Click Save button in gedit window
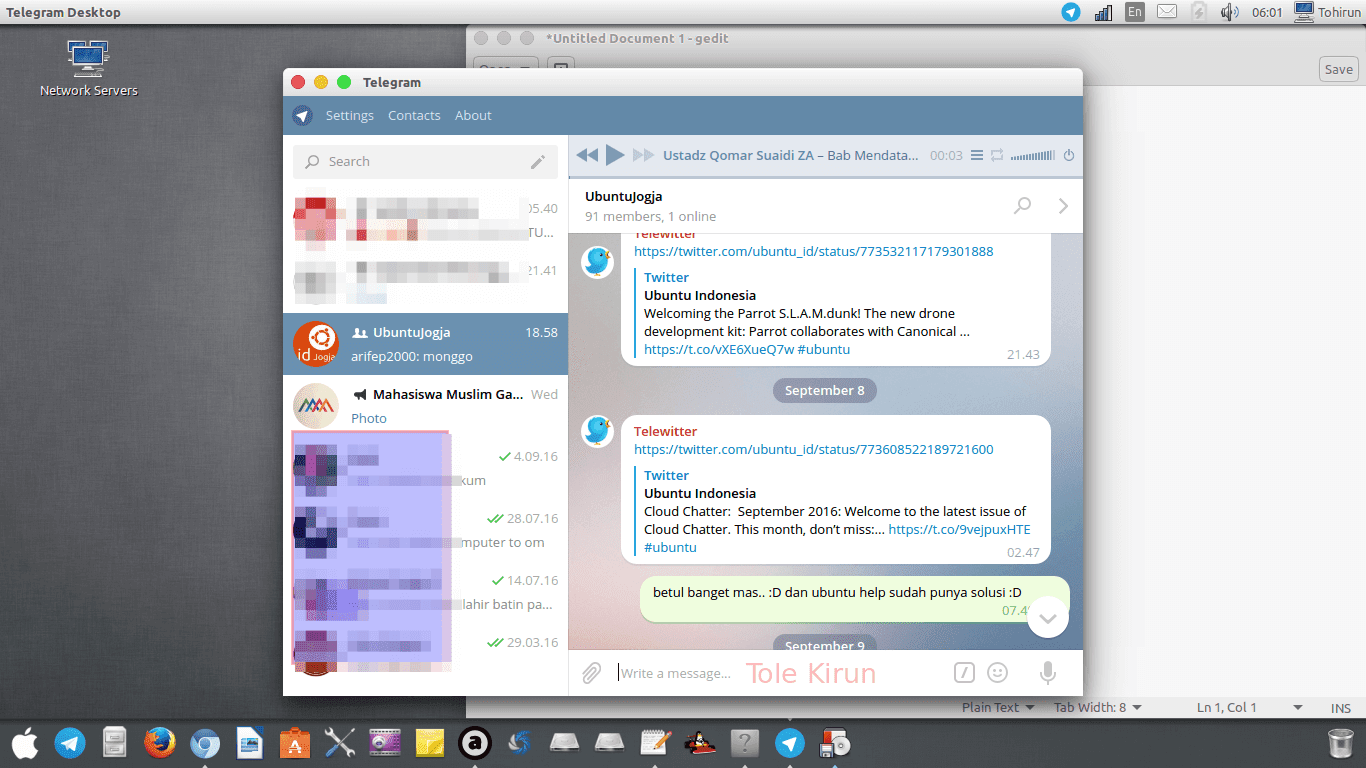This screenshot has height=768, width=1366. point(1338,69)
